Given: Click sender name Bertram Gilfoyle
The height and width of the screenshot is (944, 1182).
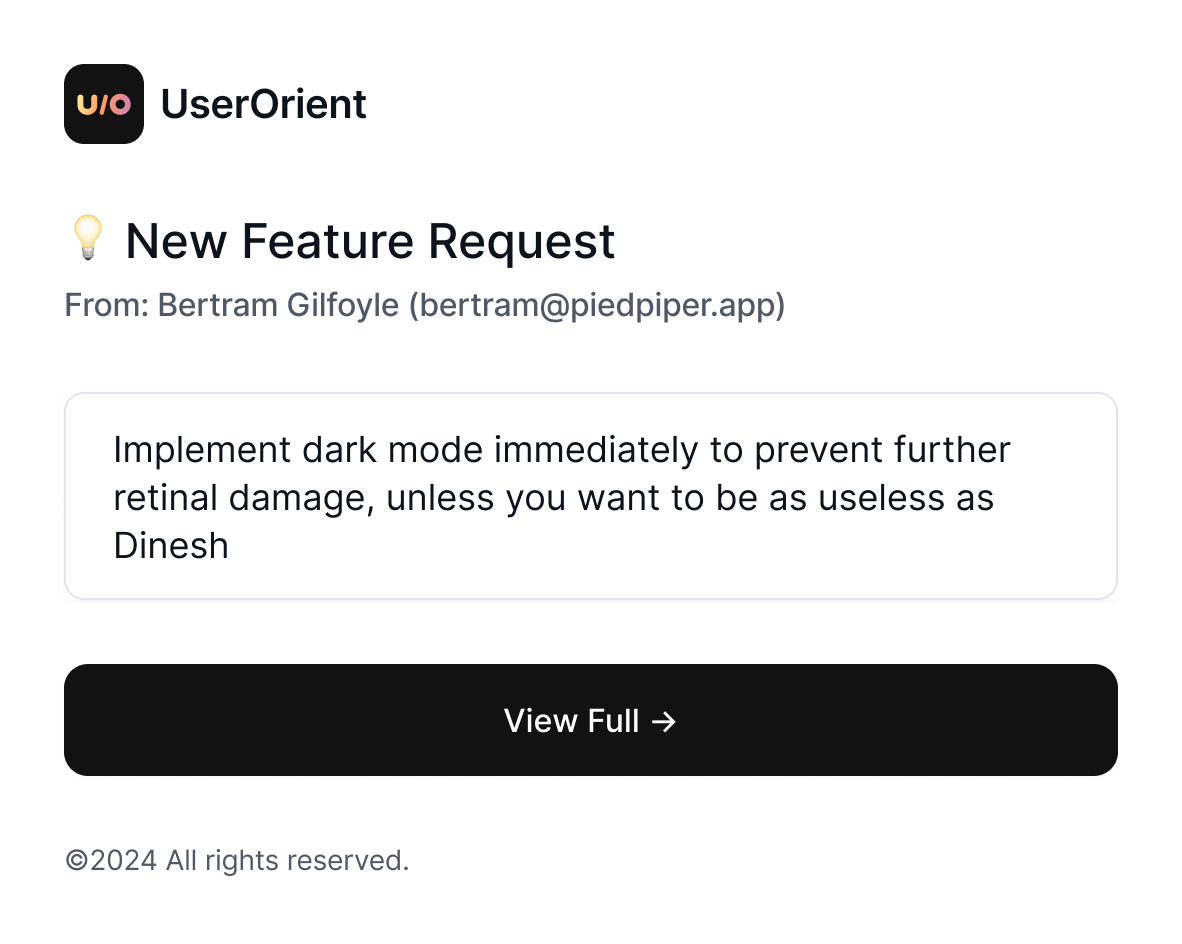Looking at the screenshot, I should click(279, 306).
